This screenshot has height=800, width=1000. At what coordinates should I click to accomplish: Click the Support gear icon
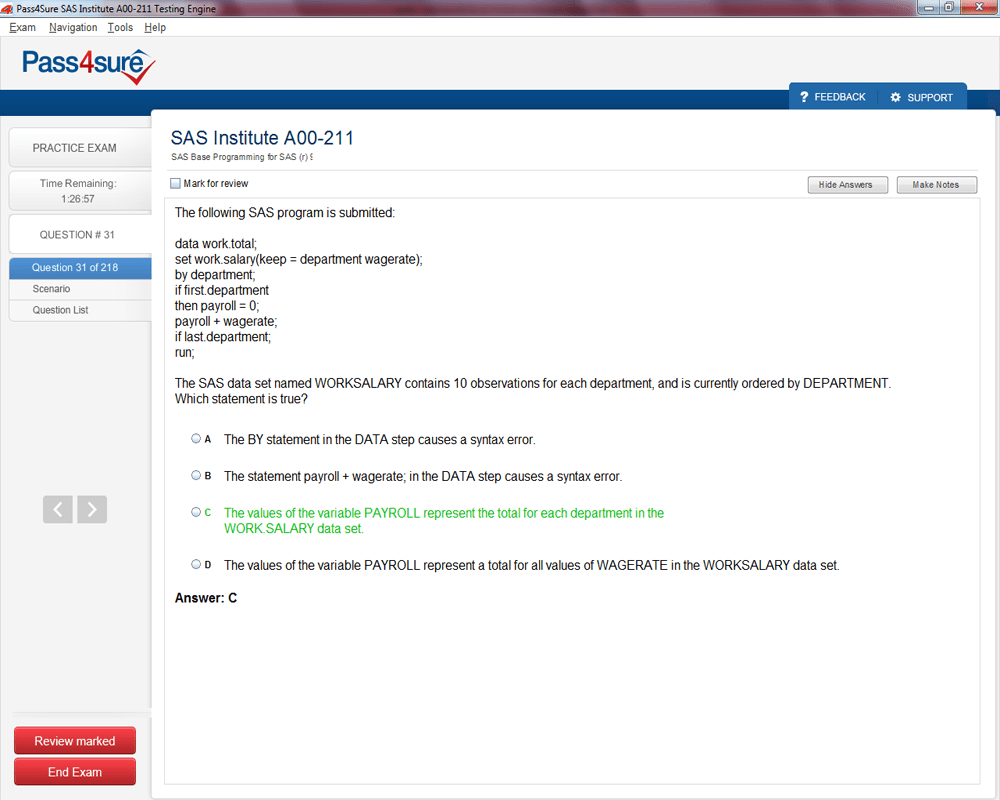click(x=895, y=97)
